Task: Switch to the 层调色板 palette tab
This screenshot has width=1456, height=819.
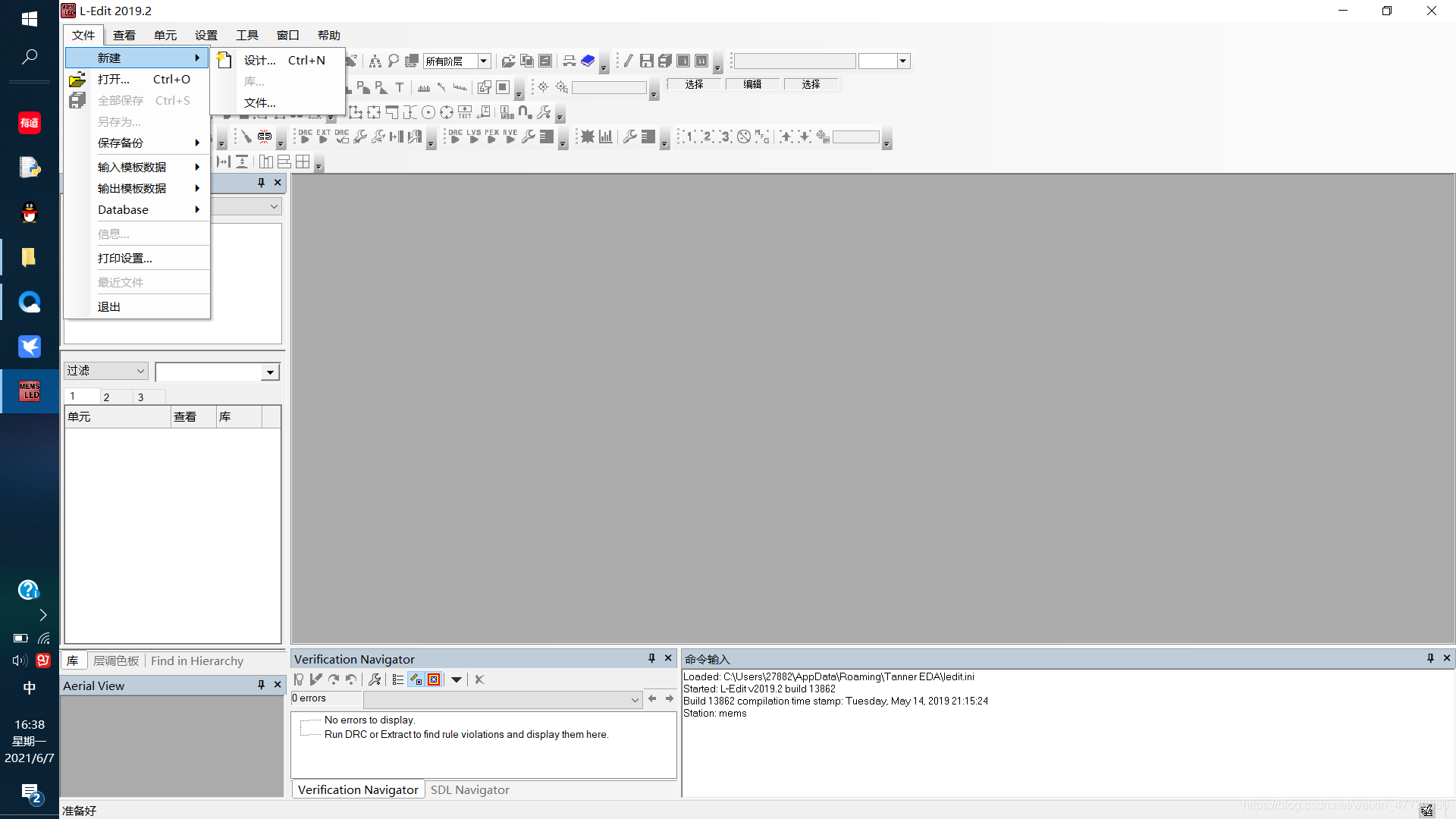Action: click(x=116, y=661)
